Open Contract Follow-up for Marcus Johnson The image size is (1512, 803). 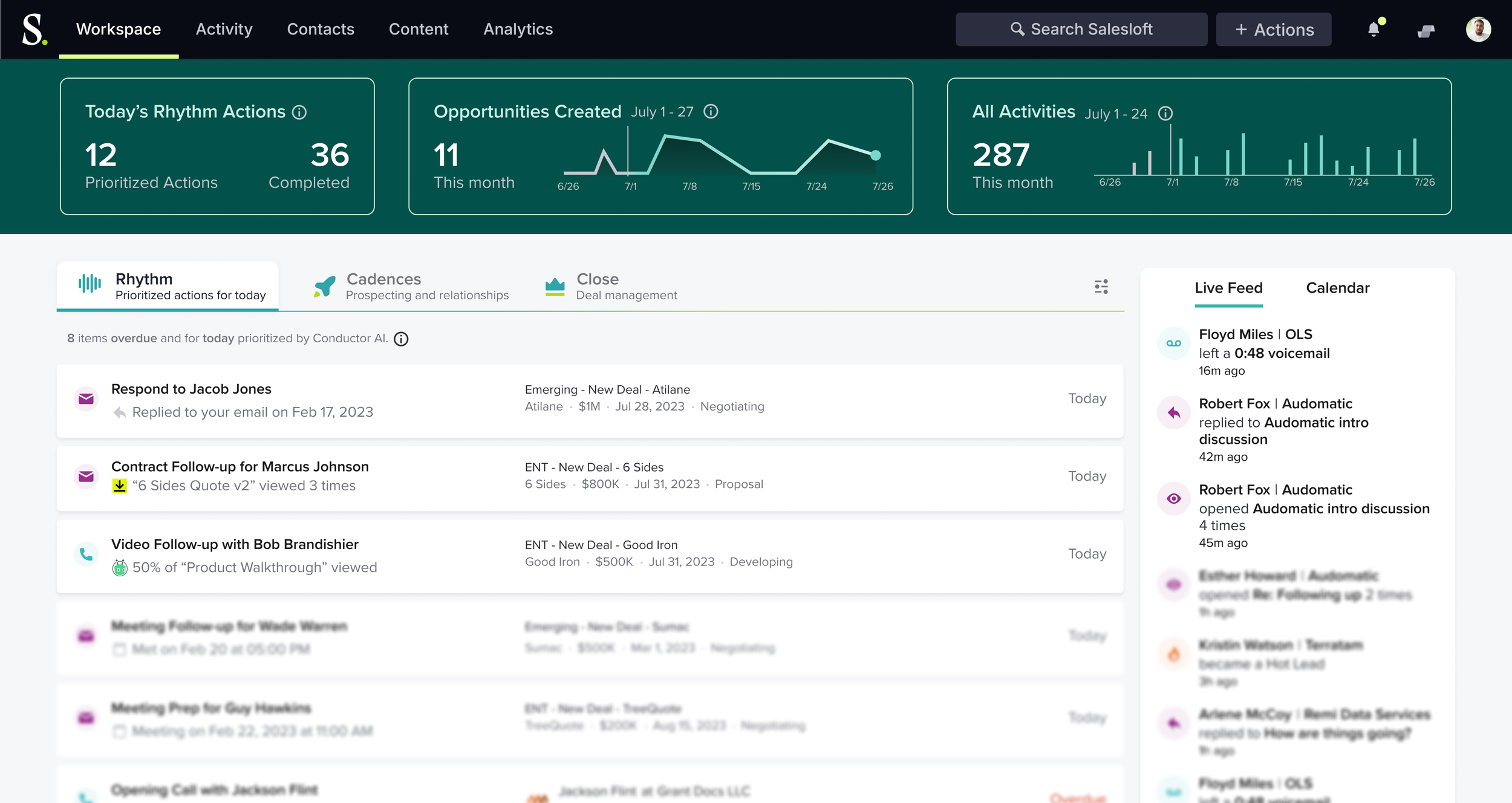click(240, 467)
